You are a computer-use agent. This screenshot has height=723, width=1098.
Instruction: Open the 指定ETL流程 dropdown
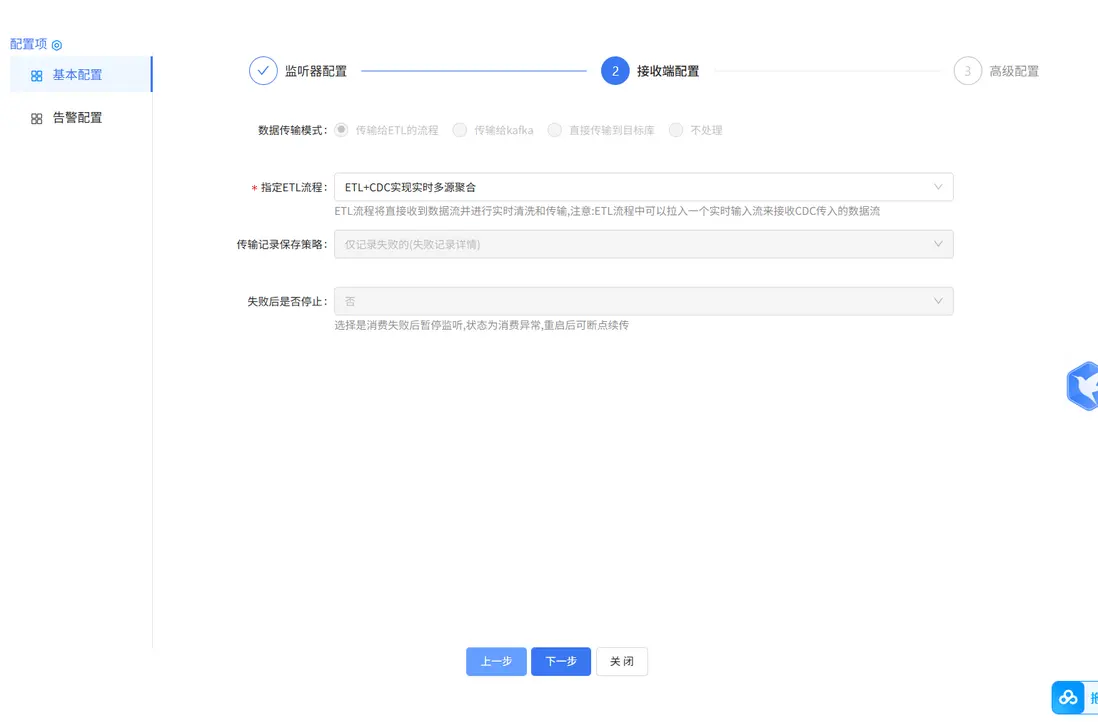pyautogui.click(x=938, y=187)
